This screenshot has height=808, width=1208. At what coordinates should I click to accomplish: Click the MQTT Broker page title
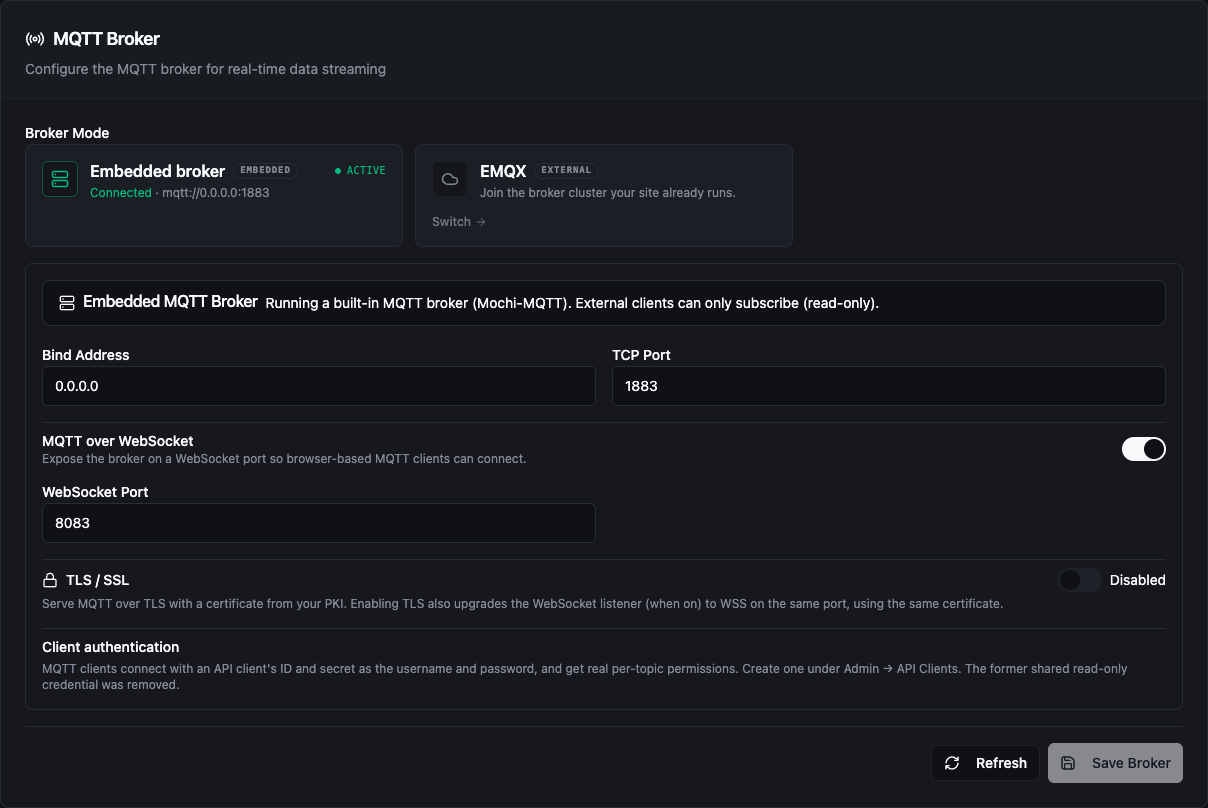point(106,39)
